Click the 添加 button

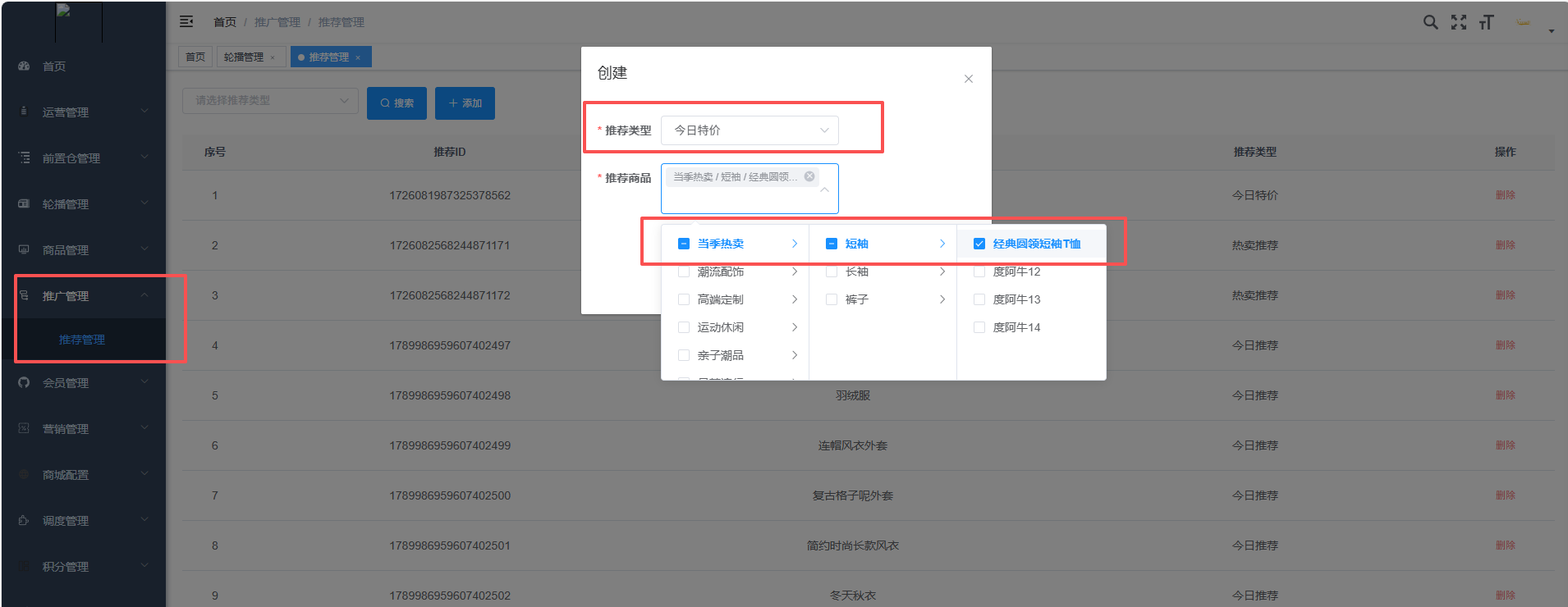point(465,103)
